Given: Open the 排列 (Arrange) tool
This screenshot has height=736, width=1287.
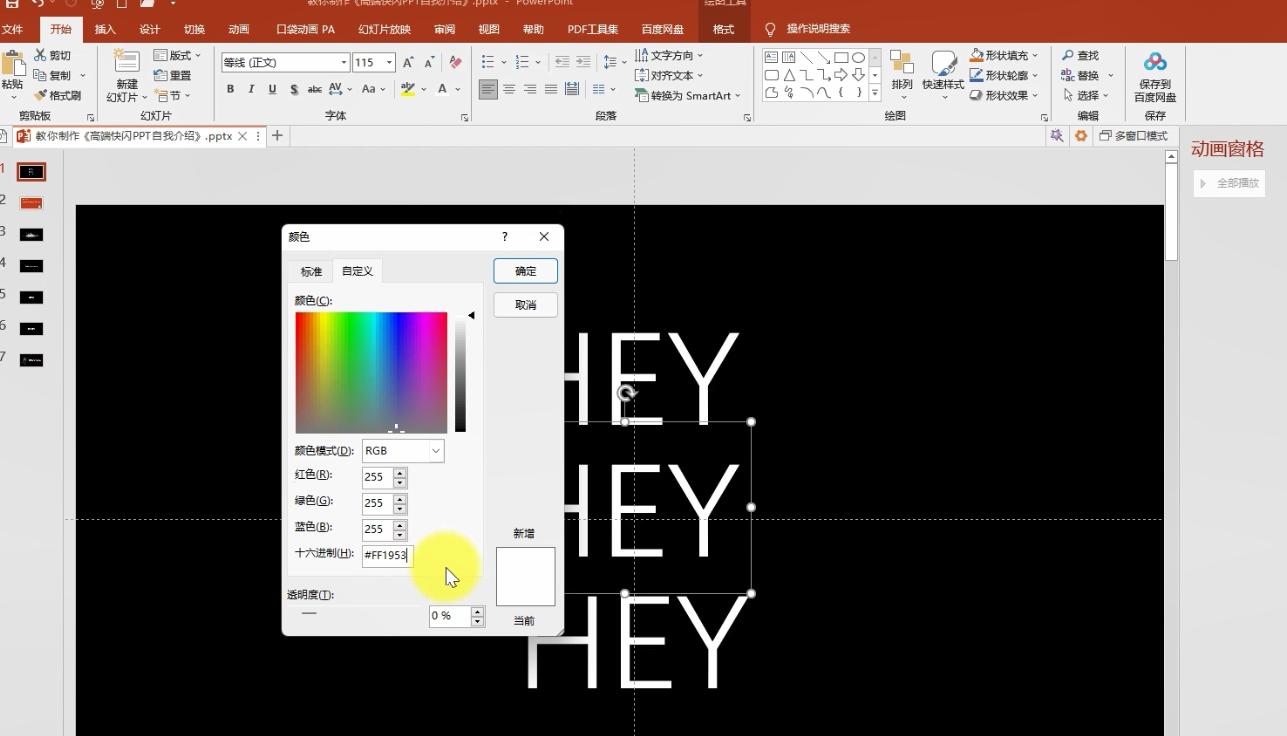Looking at the screenshot, I should (x=901, y=75).
